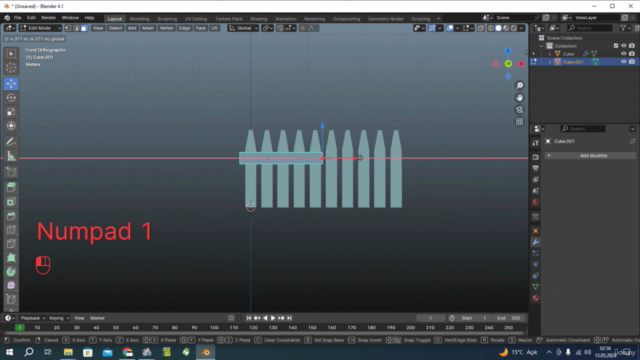Click the current frame field
Screen dimensions: 640x360
[x=431, y=318]
